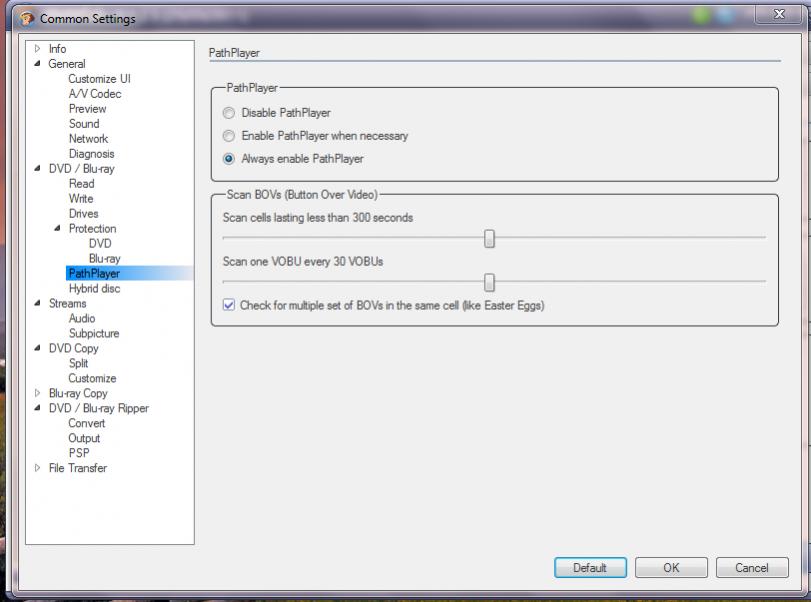Select Enable PathPlayer when necessary option
The image size is (811, 602).
tap(229, 136)
